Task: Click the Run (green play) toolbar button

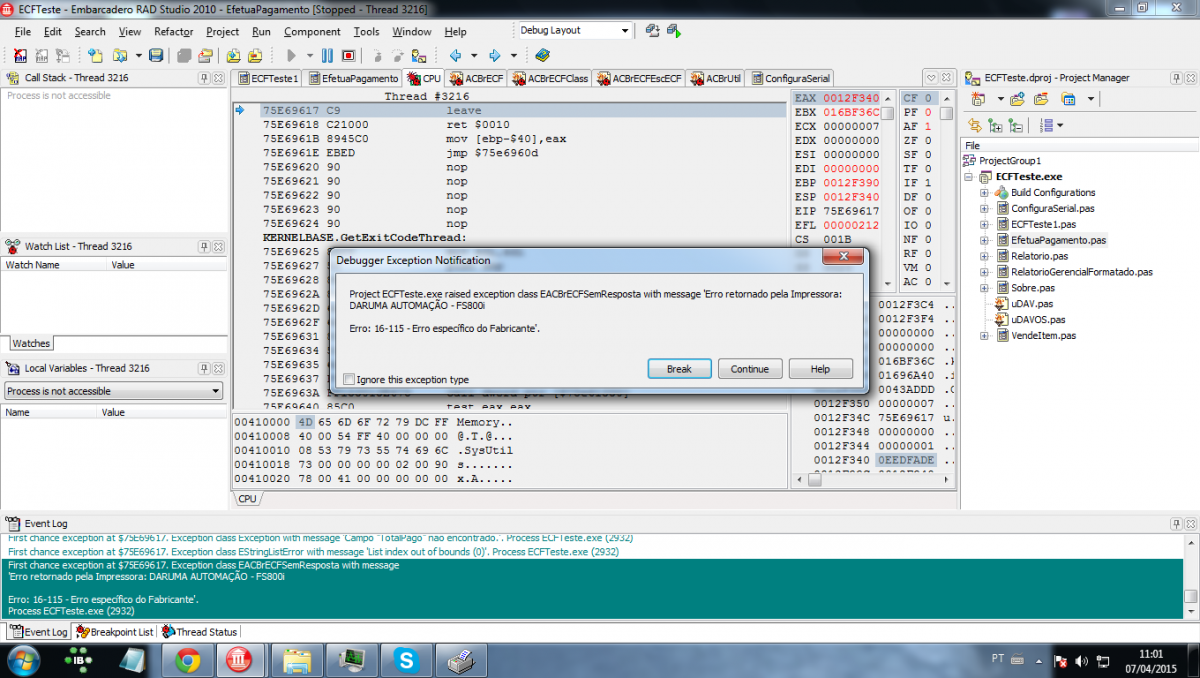Action: 291,55
